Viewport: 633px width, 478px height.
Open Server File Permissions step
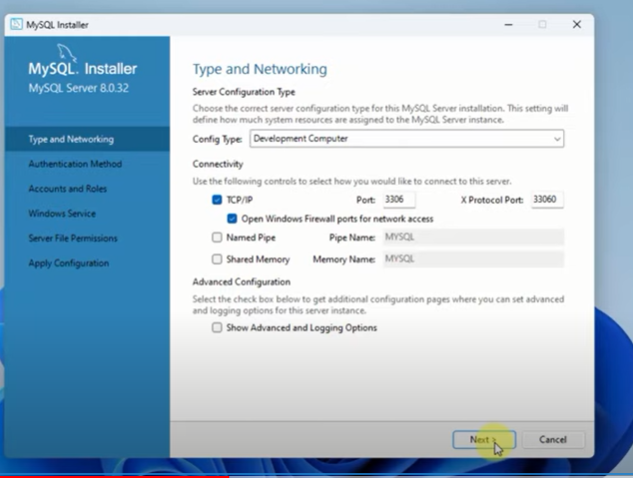click(73, 238)
